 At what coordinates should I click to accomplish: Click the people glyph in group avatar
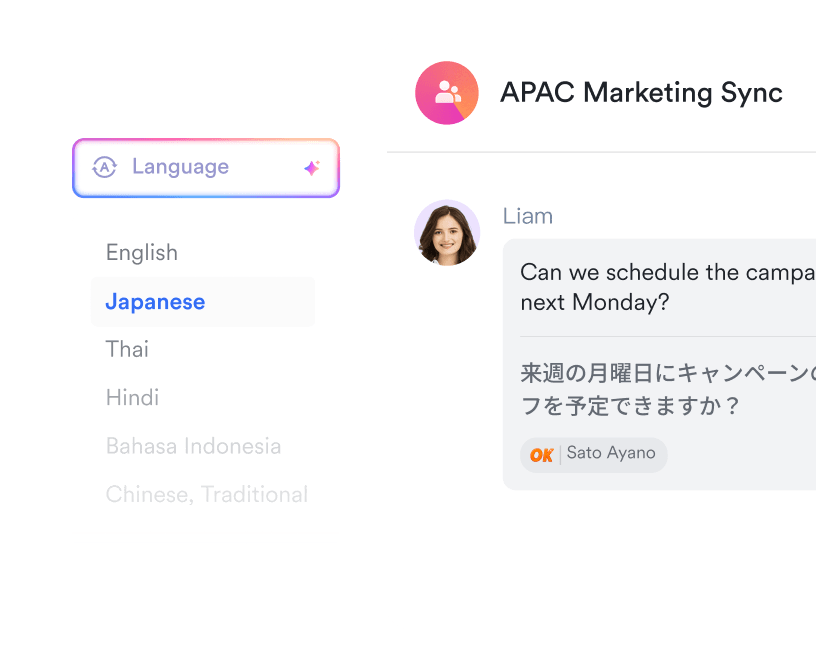pyautogui.click(x=448, y=92)
